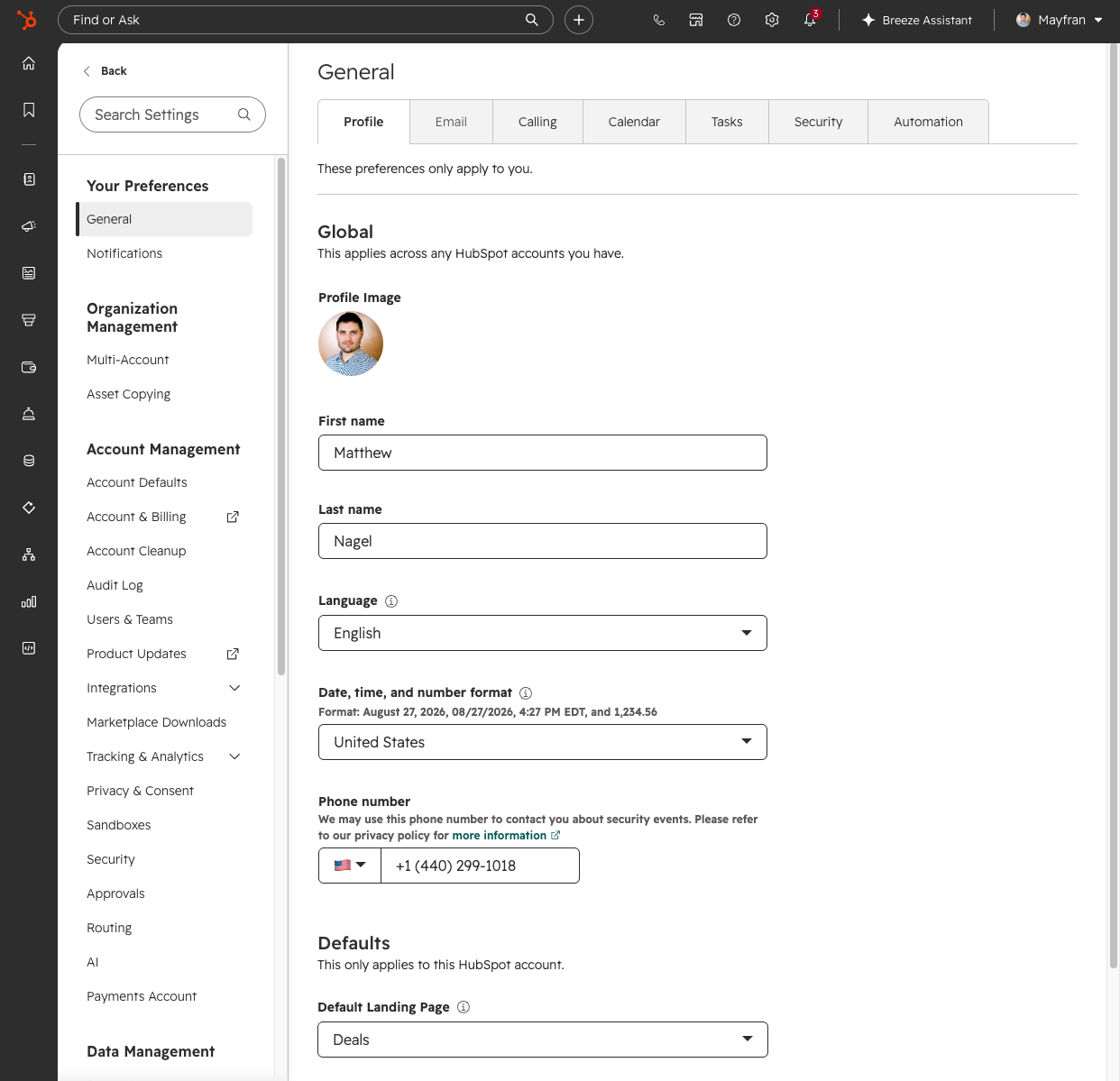
Task: Open Audit Log settings
Action: click(x=115, y=585)
